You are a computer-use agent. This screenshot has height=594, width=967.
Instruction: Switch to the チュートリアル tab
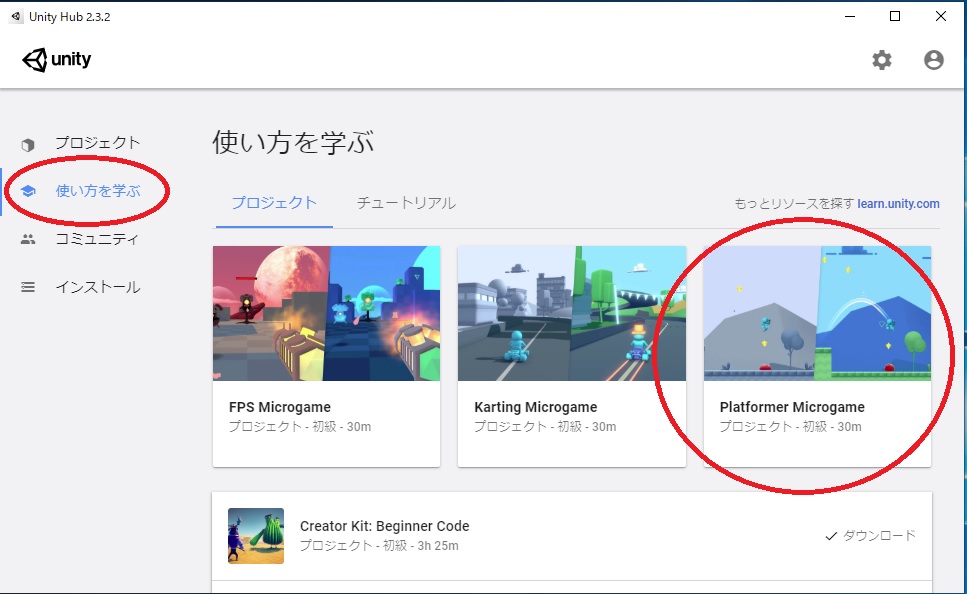406,203
